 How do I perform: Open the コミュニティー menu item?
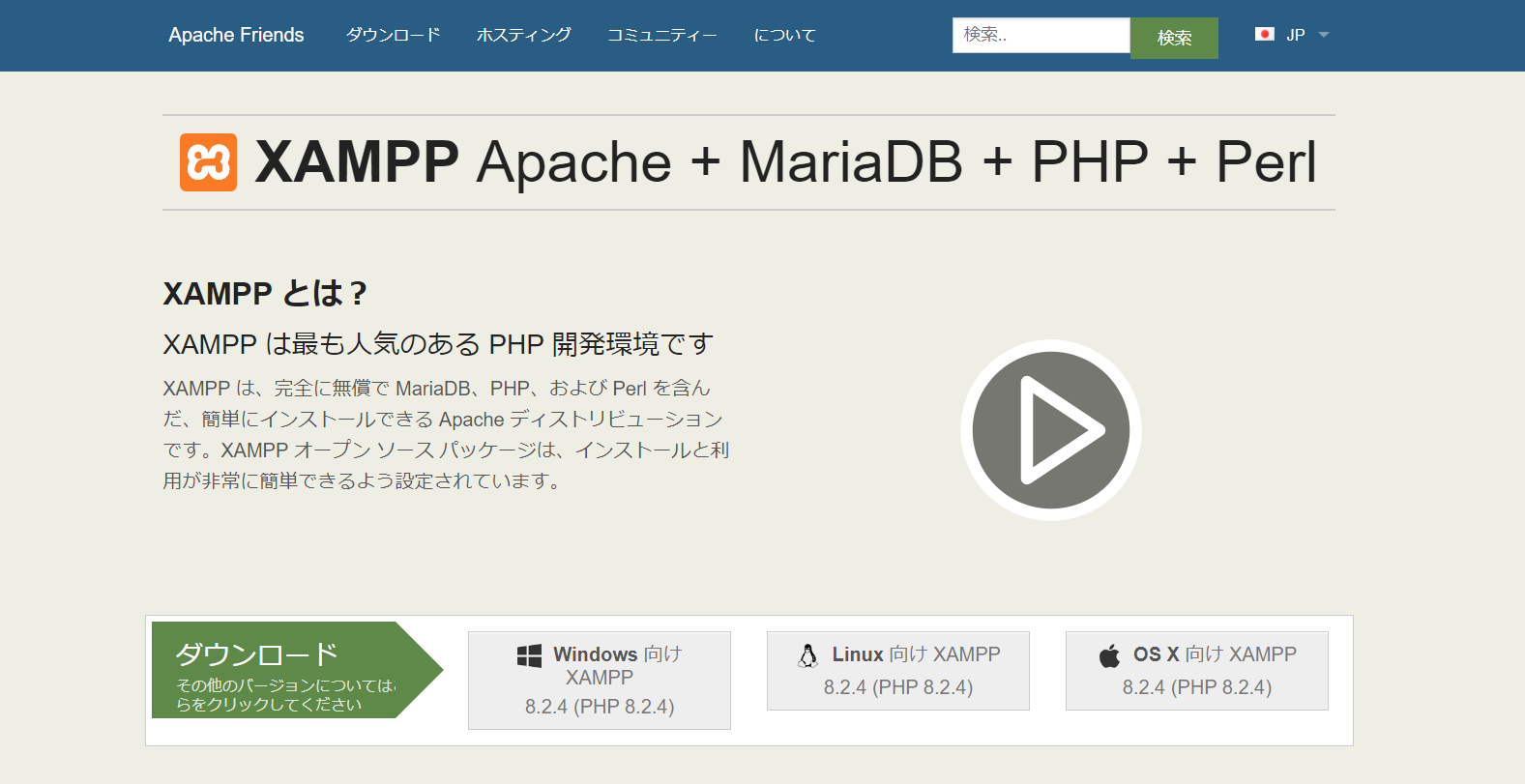coord(661,35)
